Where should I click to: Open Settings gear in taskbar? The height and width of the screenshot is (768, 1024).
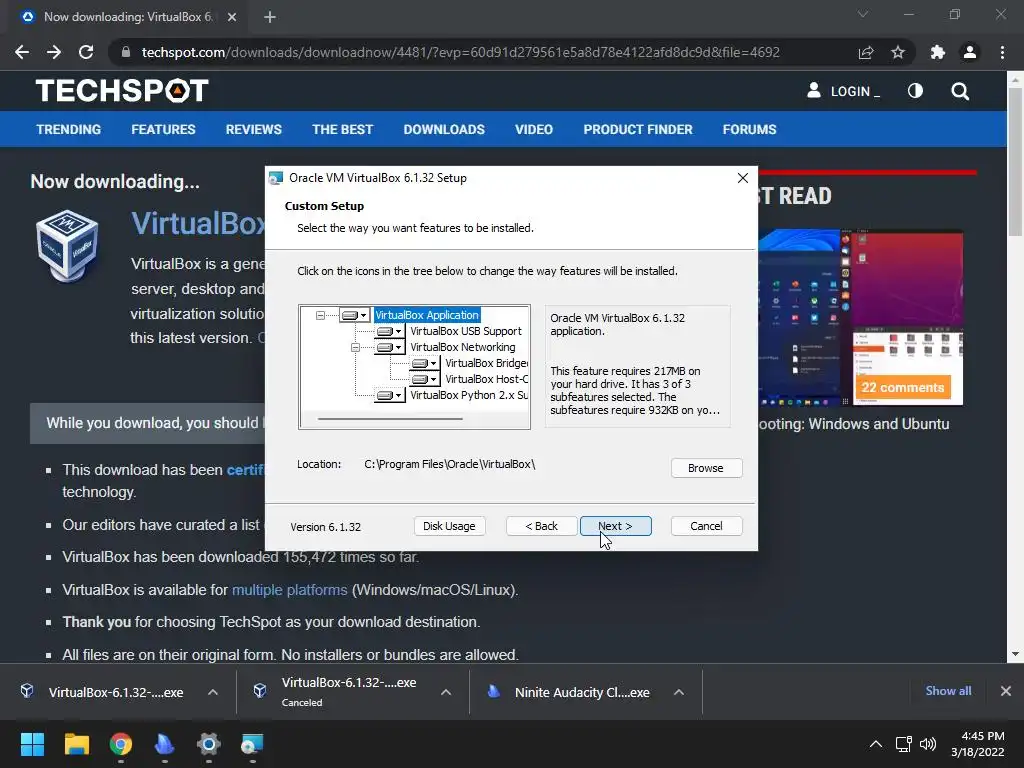[208, 744]
